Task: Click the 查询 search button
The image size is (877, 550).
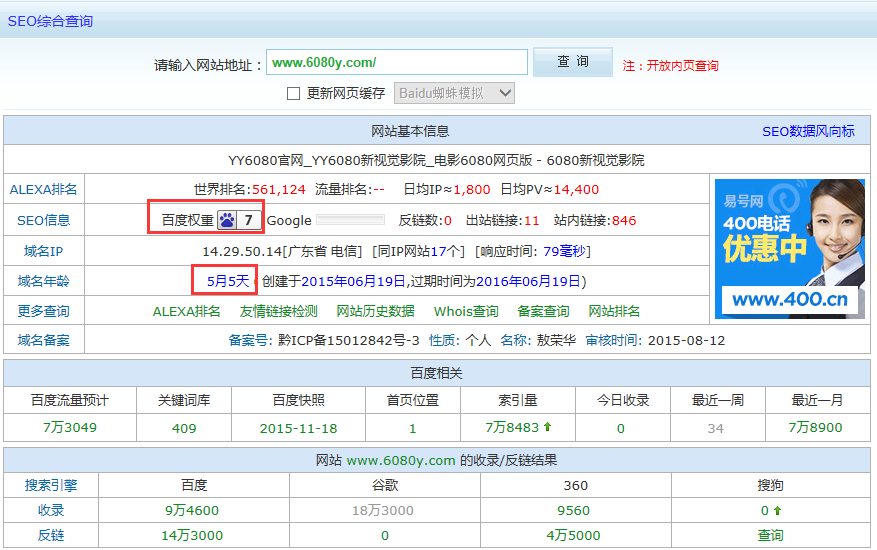Action: [573, 62]
